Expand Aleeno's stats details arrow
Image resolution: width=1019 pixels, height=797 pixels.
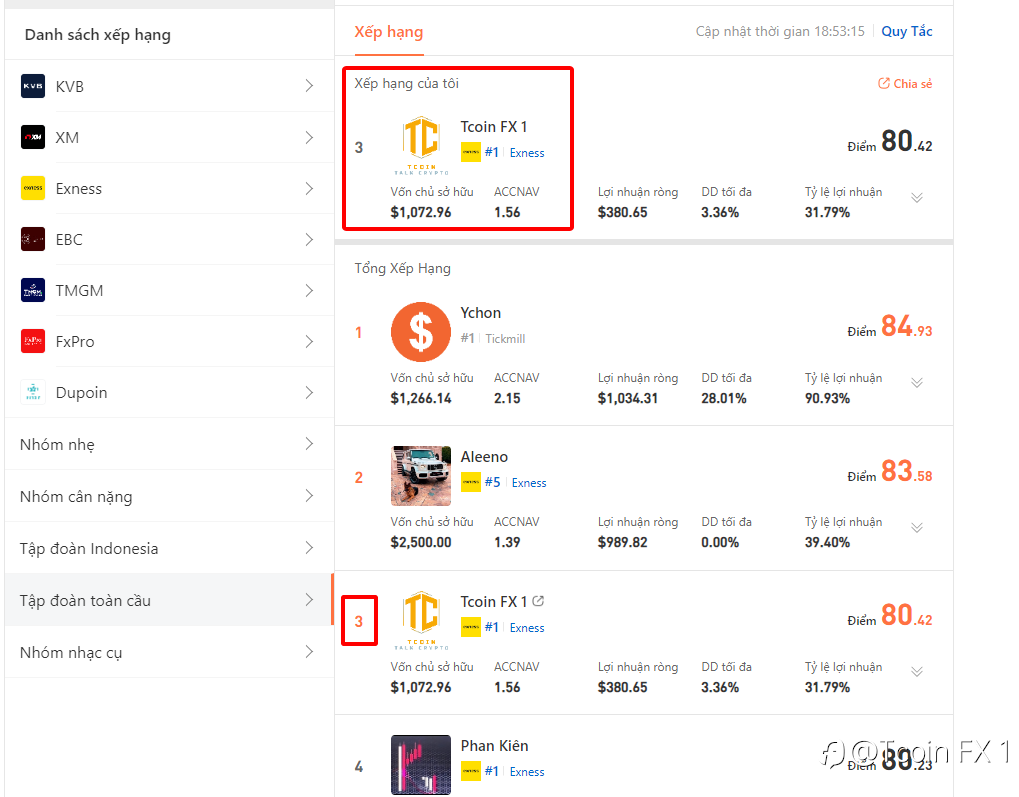917,527
